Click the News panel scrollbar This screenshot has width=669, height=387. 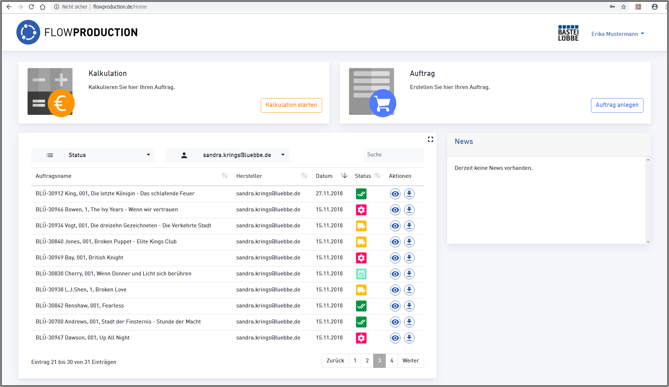[x=648, y=201]
